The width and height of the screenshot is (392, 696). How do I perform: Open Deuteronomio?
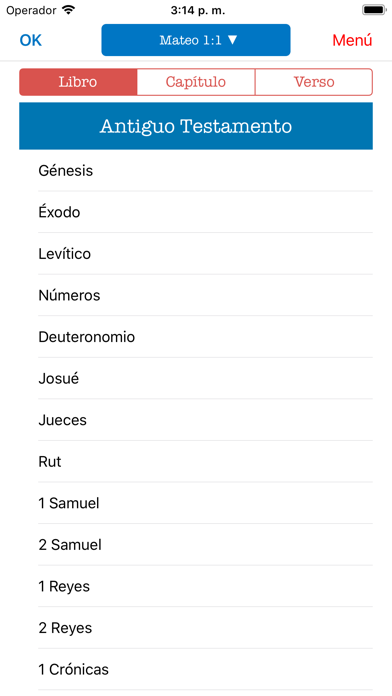[x=196, y=337]
